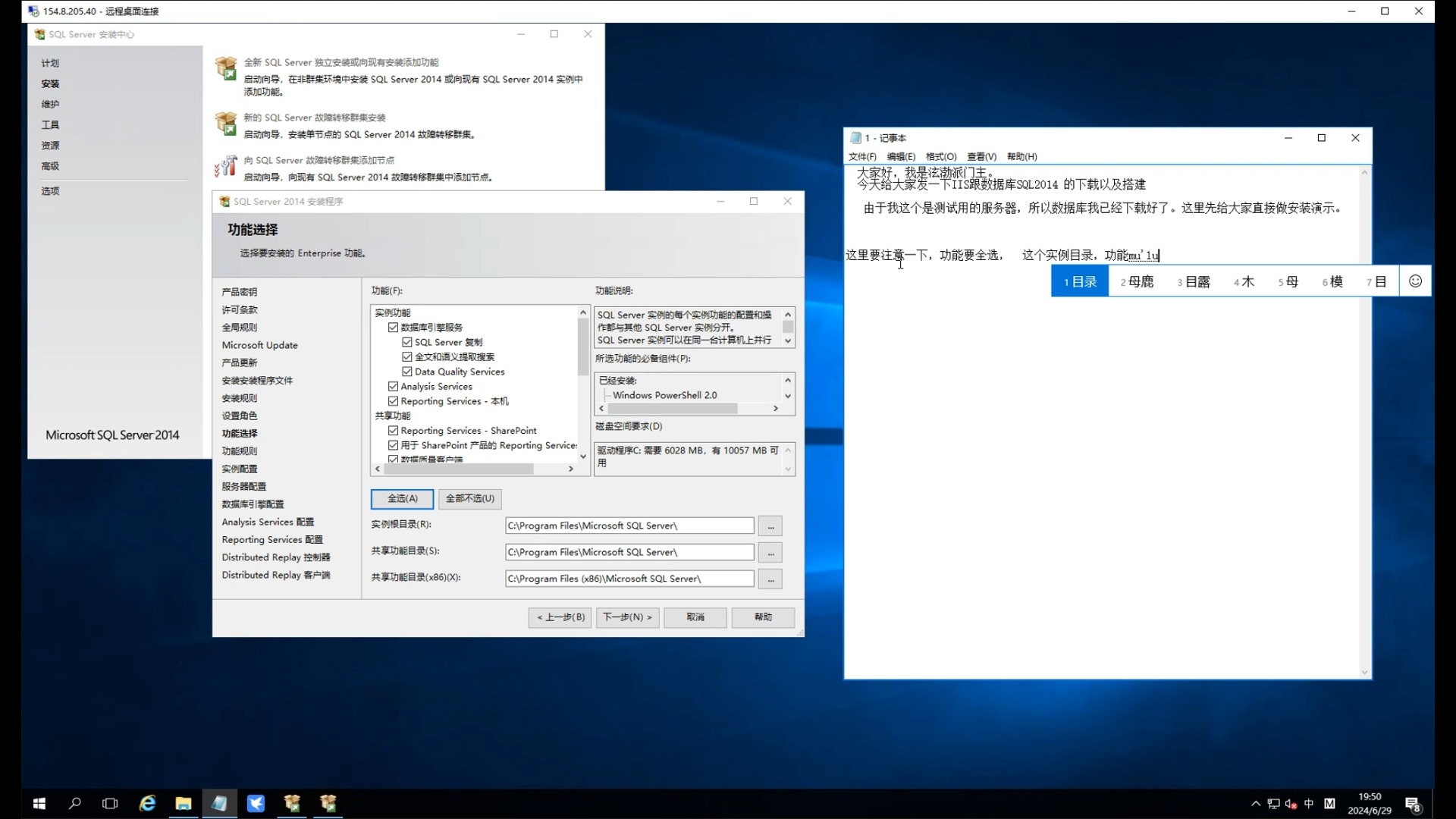Click Back button in setup wizard
1456x819 pixels.
tap(560, 617)
